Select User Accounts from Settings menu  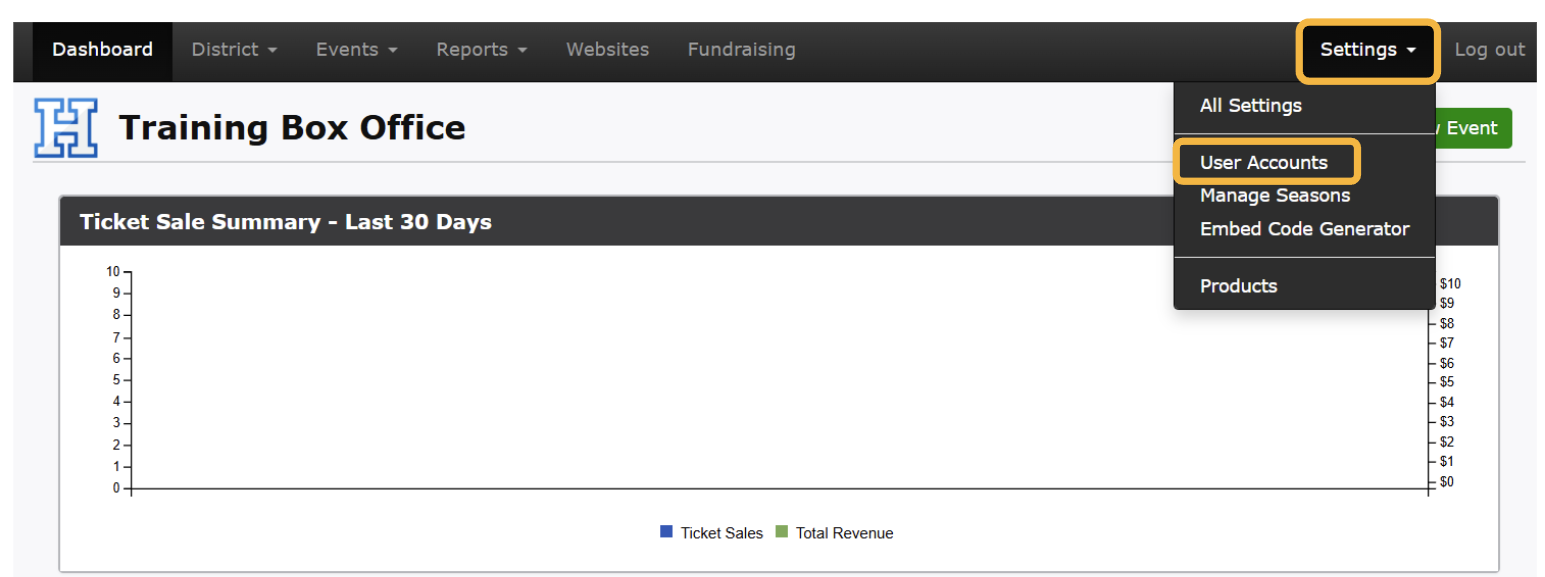[x=1264, y=163]
